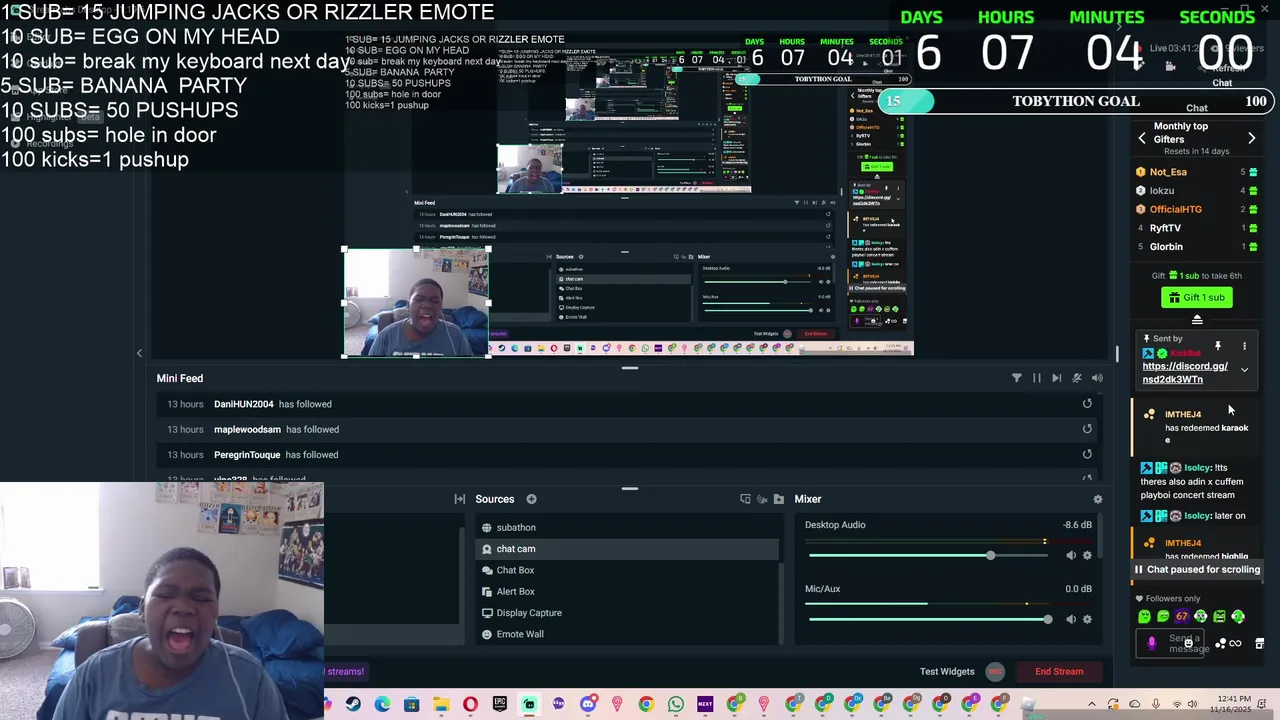Select the subathon source

point(627,527)
